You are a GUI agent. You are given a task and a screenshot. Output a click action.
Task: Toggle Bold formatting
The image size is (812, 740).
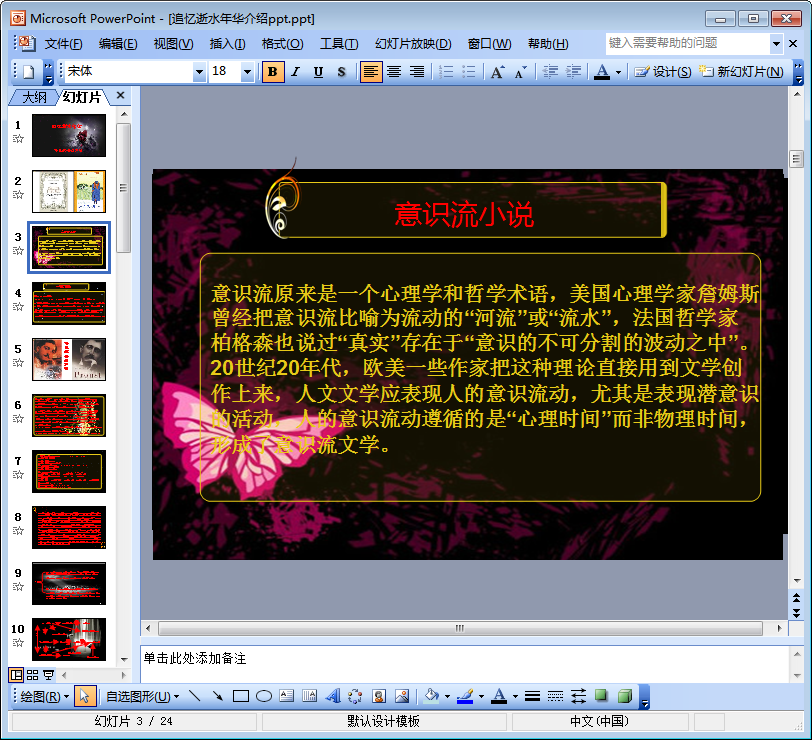[x=273, y=72]
